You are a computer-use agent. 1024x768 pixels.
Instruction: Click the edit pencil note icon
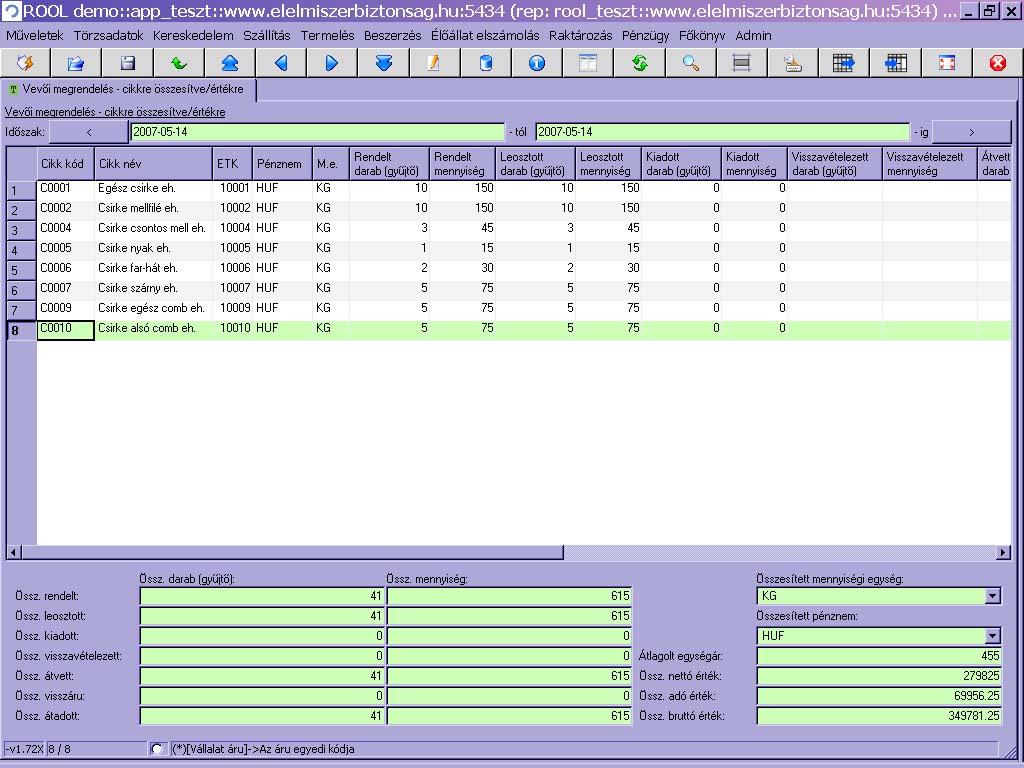coord(434,63)
